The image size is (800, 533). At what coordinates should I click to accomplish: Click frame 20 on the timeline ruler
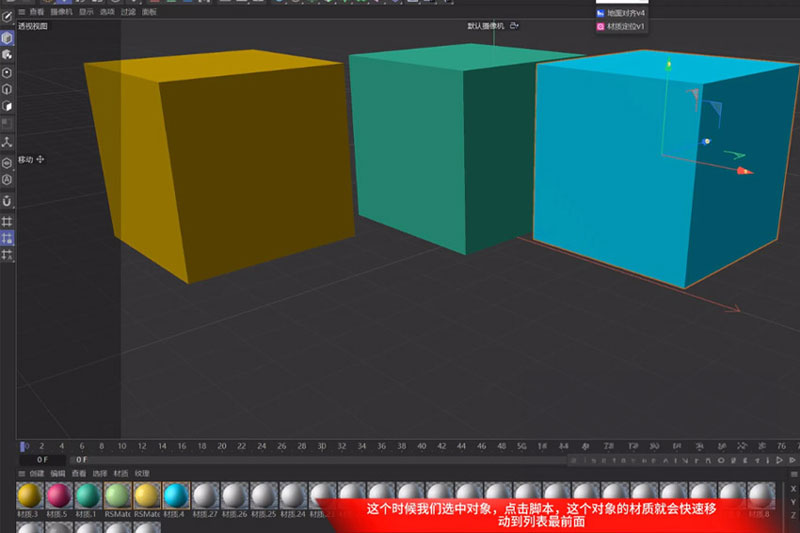(x=222, y=446)
